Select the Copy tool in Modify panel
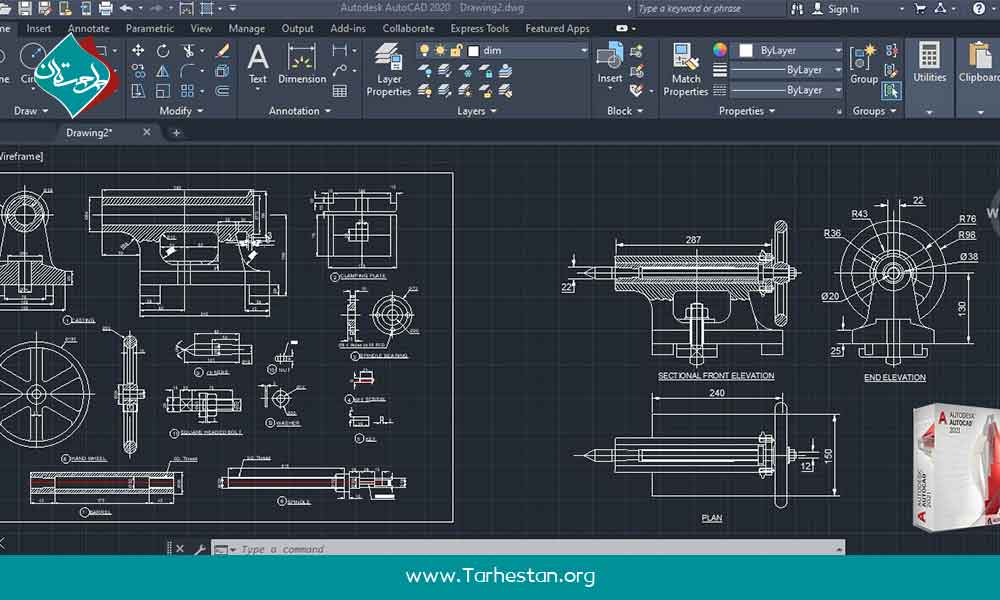1000x600 pixels. point(138,71)
